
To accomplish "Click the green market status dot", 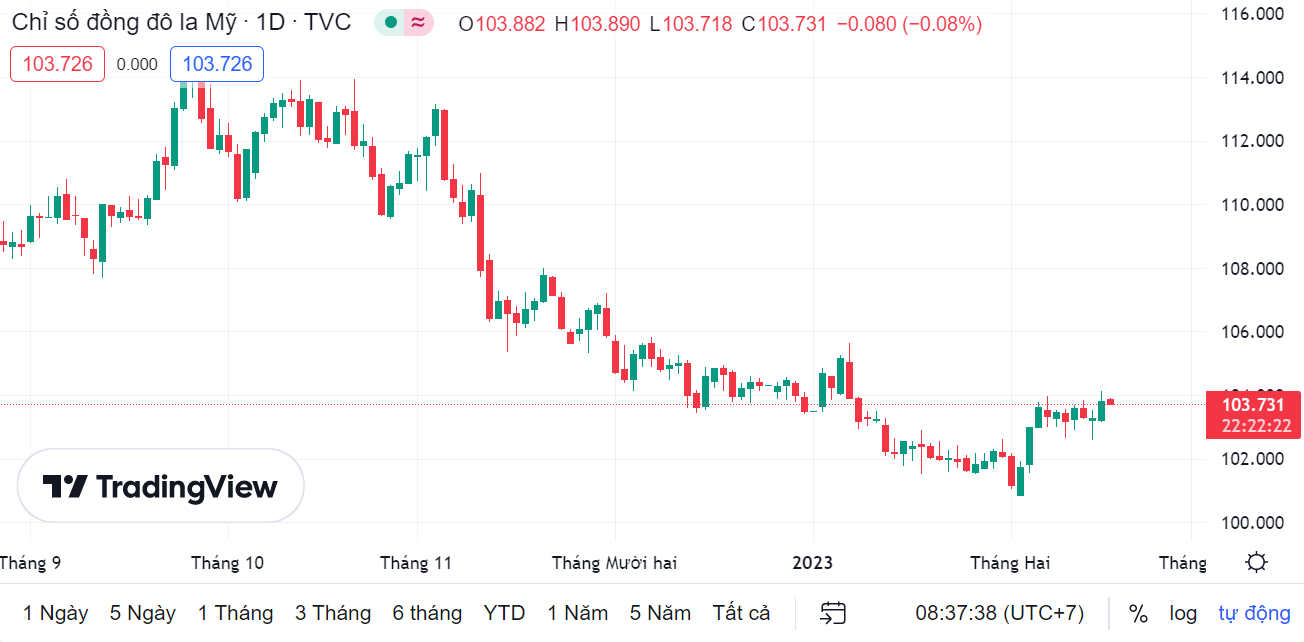I will coord(390,23).
